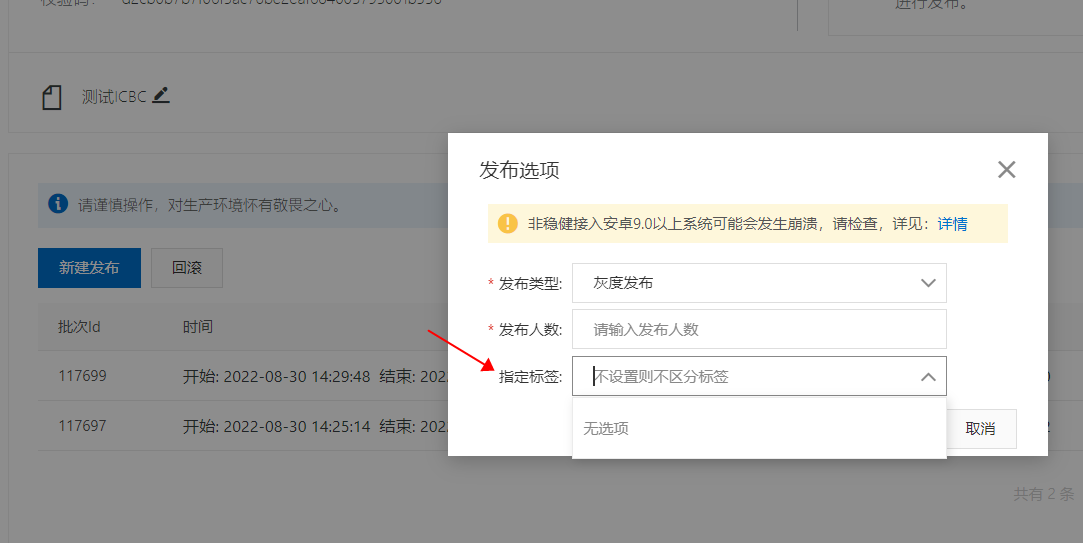
Task: Click the file icon beside 测试ICBC
Action: 52,97
